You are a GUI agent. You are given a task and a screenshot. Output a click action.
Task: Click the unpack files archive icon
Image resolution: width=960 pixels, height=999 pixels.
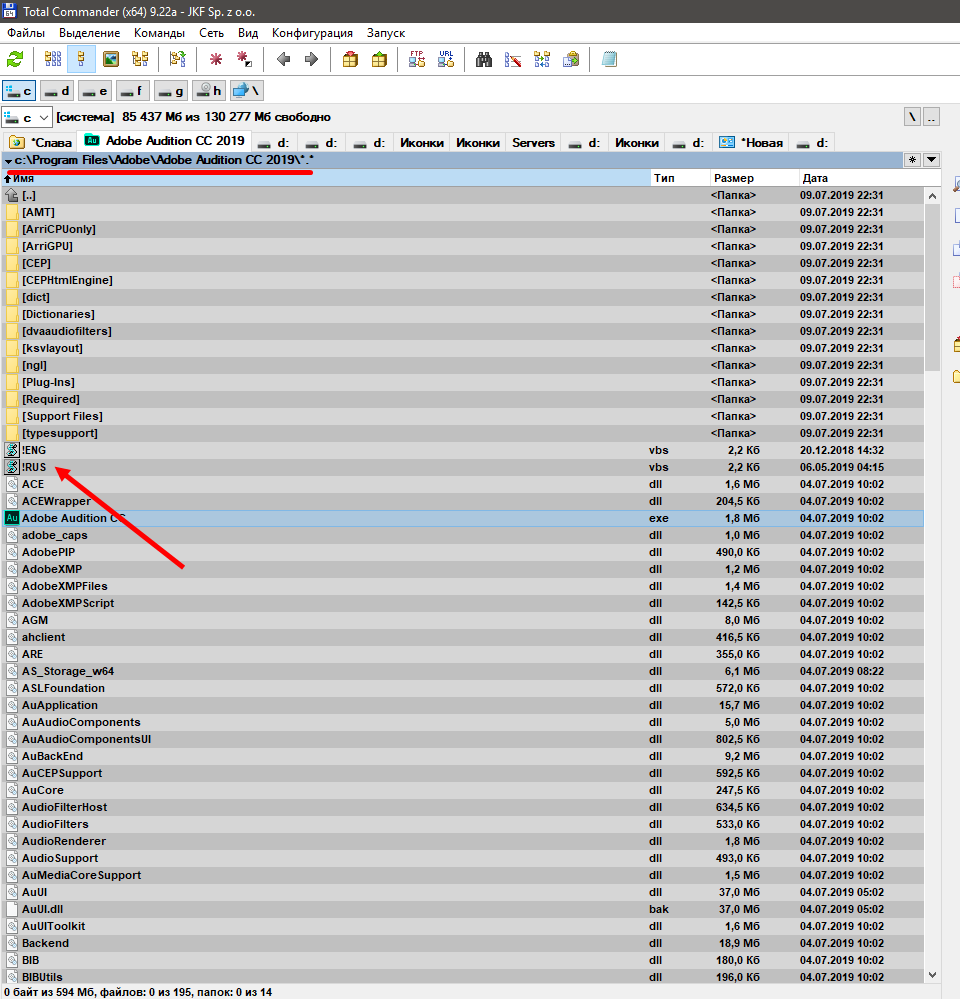click(x=379, y=60)
